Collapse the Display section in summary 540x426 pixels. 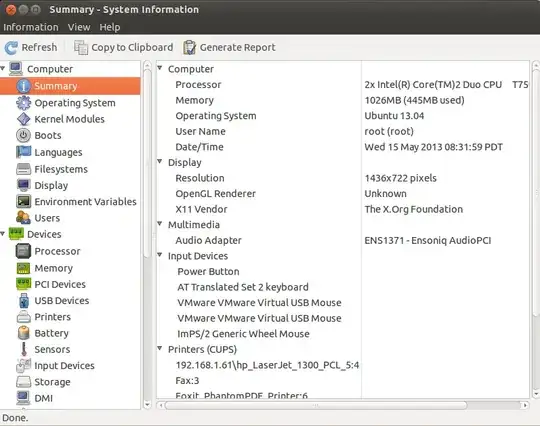(x=160, y=162)
